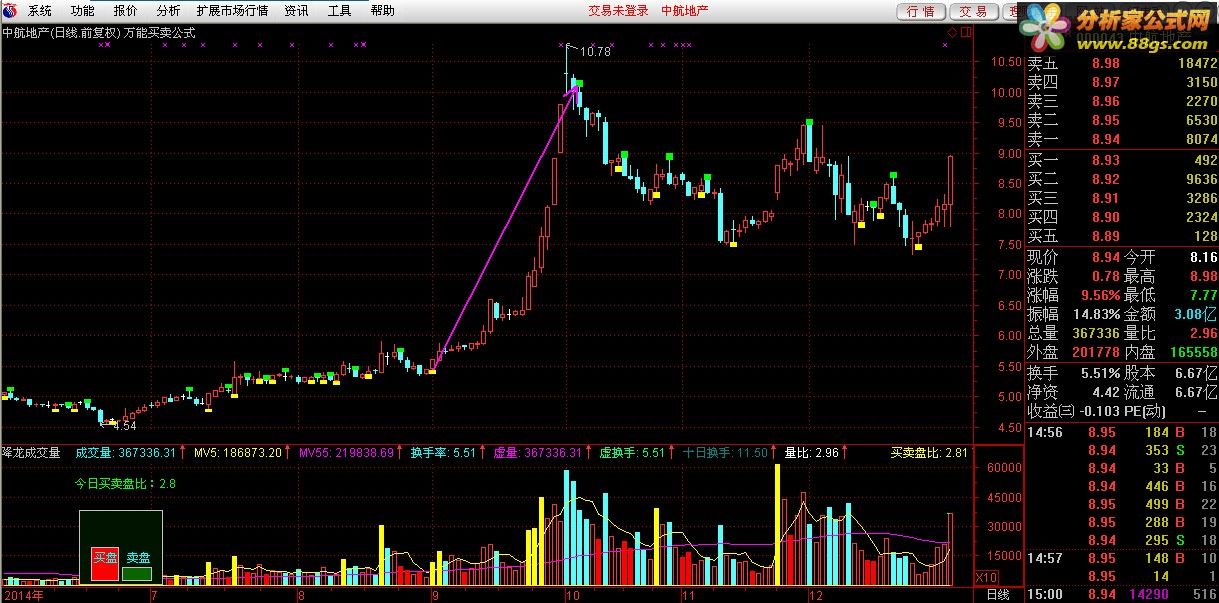Click the 十日换手: 11.50 indicator value

[x=726, y=453]
